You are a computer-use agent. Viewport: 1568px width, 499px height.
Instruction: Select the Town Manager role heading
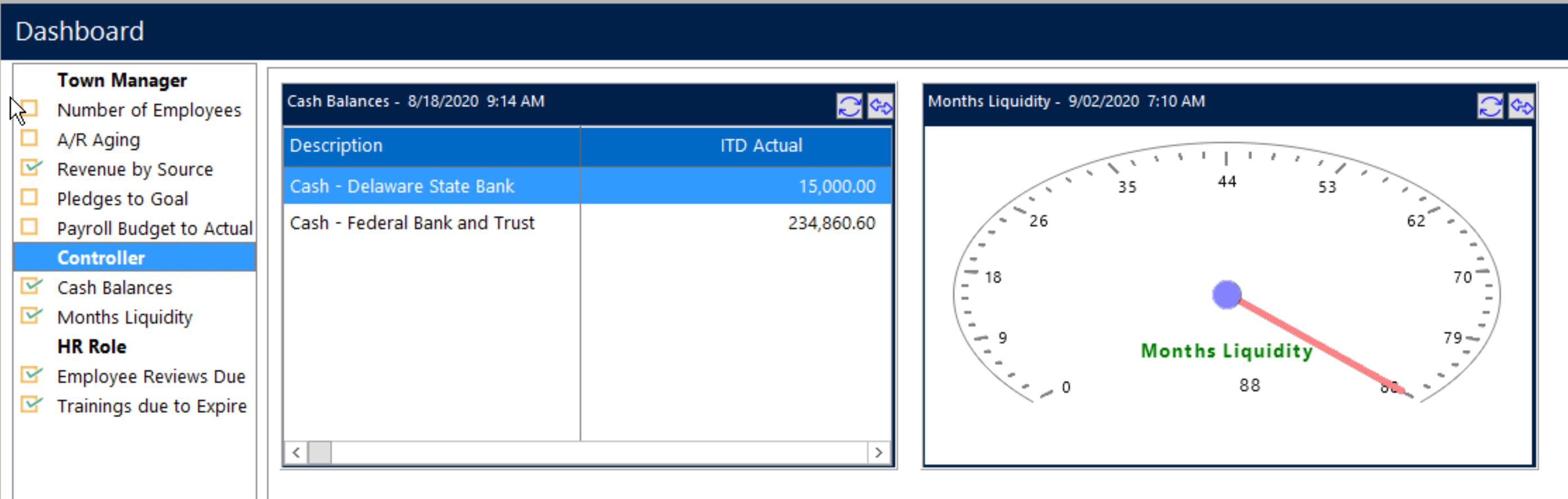122,81
